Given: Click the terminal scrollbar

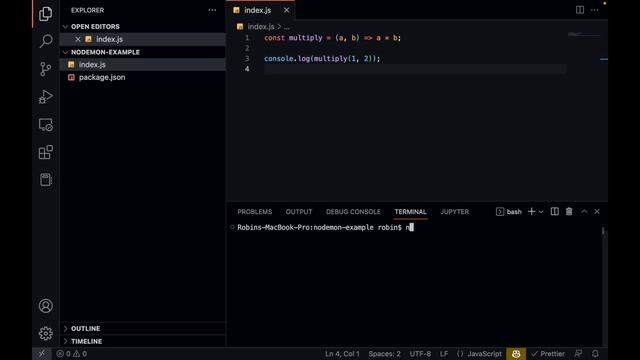Looking at the screenshot, I should (603, 231).
